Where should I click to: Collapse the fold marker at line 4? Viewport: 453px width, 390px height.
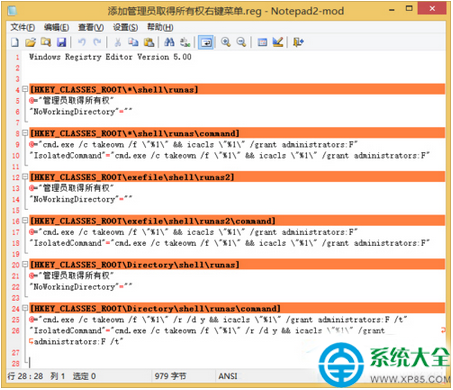point(25,89)
